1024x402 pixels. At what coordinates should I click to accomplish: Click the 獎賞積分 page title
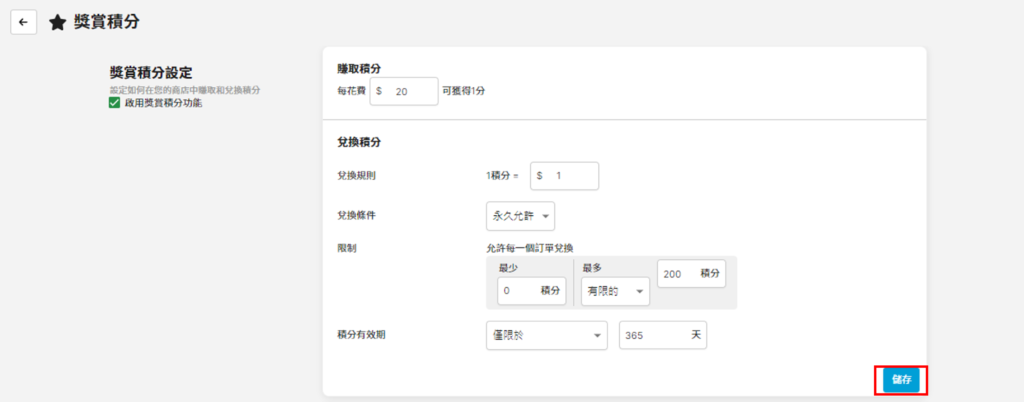[107, 22]
